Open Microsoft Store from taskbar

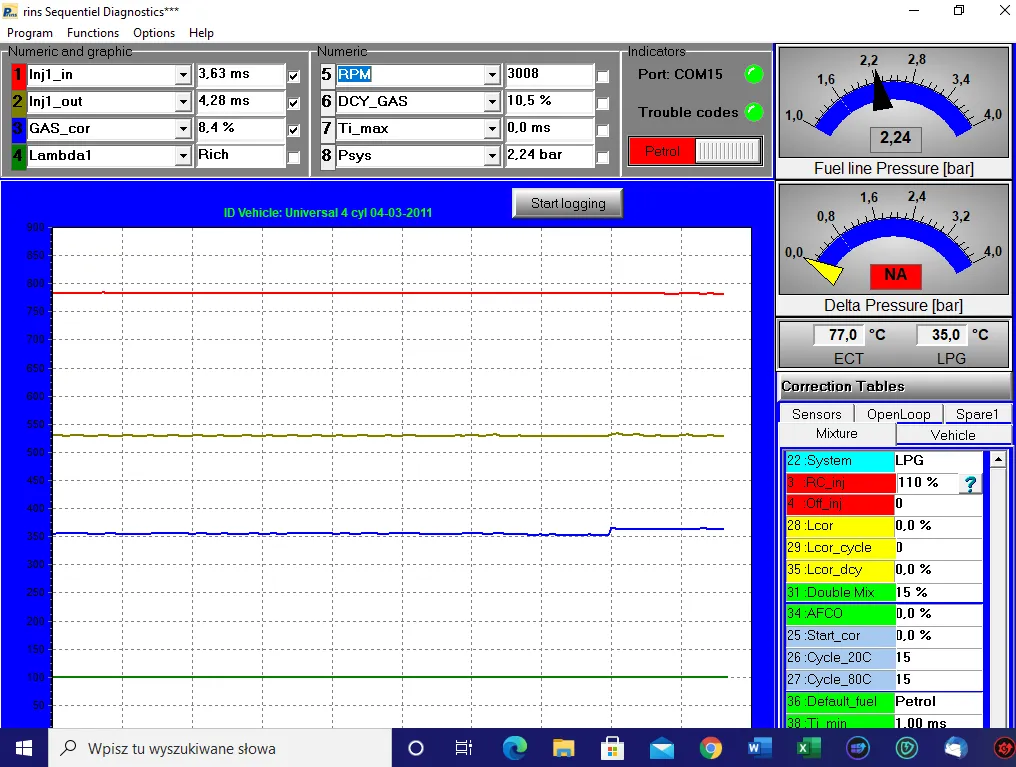612,748
